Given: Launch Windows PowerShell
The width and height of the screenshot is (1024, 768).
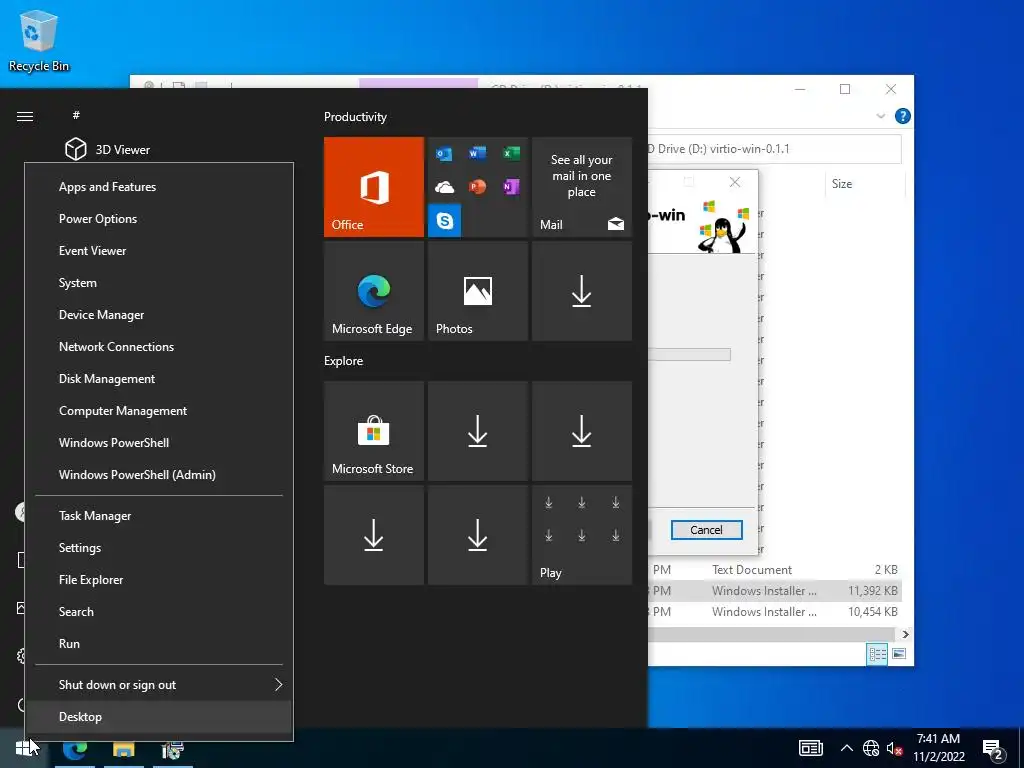Looking at the screenshot, I should [x=159, y=443].
